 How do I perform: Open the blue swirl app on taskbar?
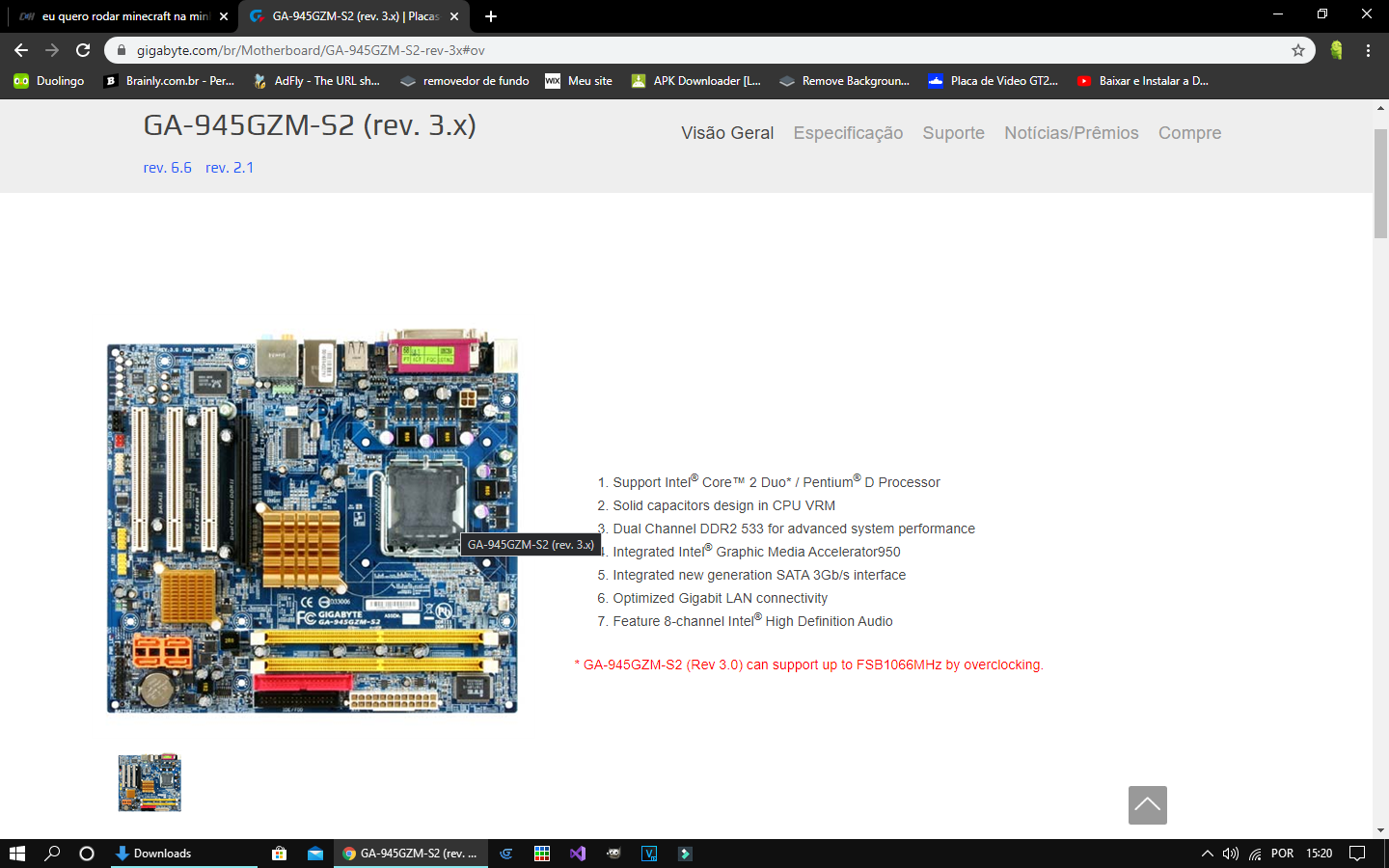click(x=506, y=854)
